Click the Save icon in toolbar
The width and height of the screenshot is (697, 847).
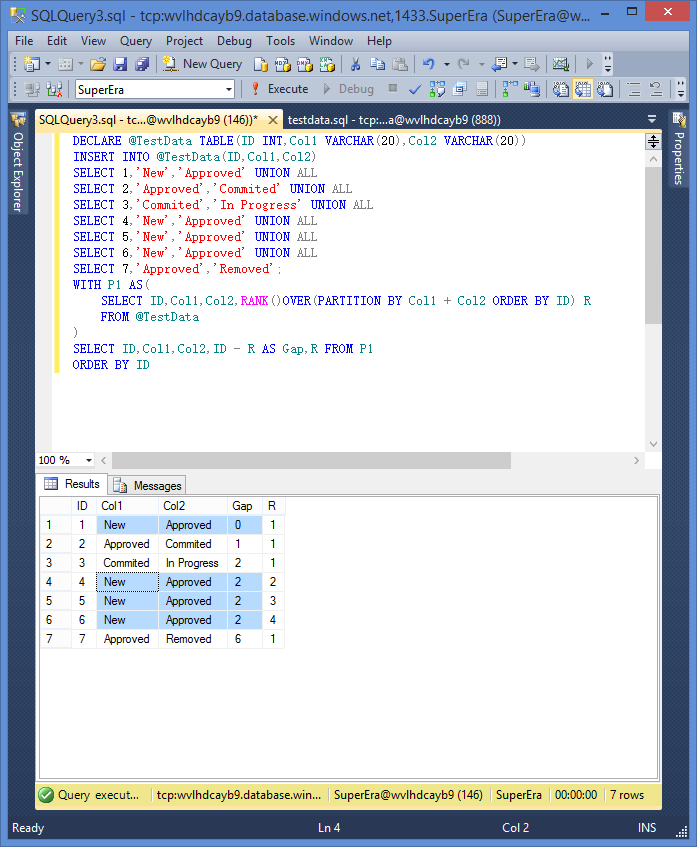coord(120,64)
